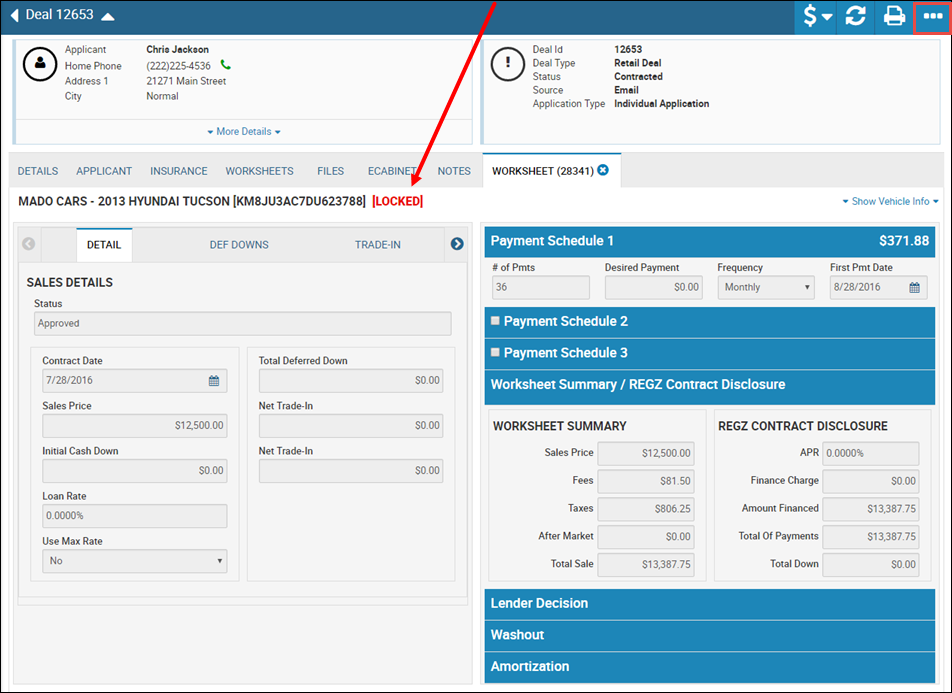Click the red LOCKED status label
Screen dimensions: 952x693
point(398,202)
